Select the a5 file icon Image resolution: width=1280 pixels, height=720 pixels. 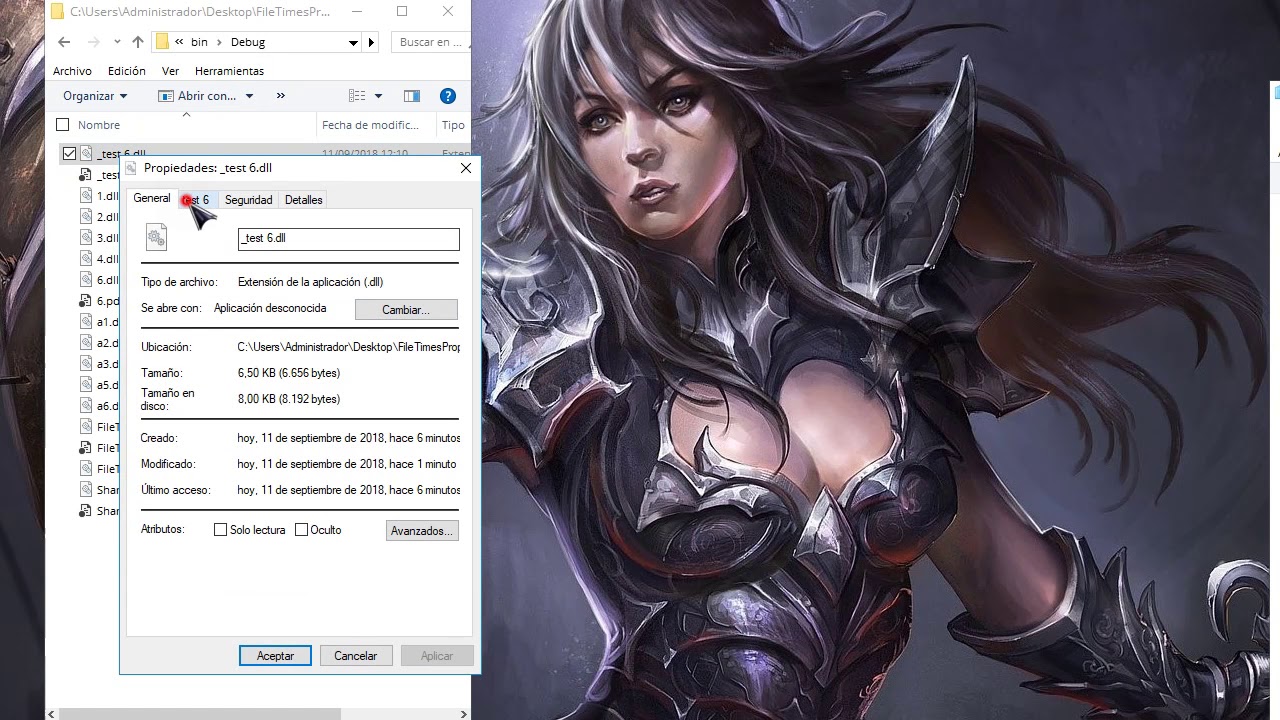pyautogui.click(x=87, y=385)
